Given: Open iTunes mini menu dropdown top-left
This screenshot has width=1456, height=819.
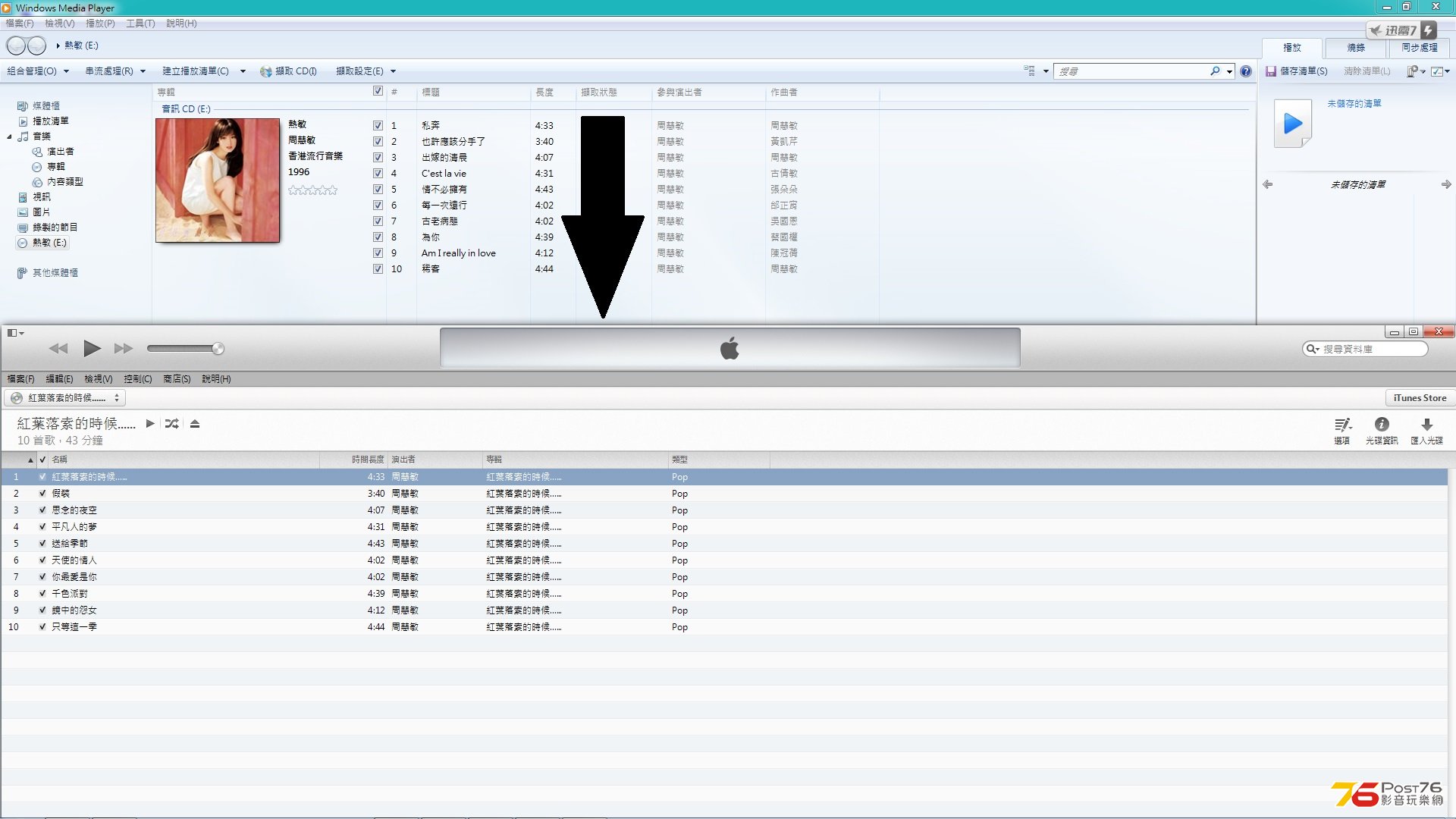Looking at the screenshot, I should [x=16, y=333].
